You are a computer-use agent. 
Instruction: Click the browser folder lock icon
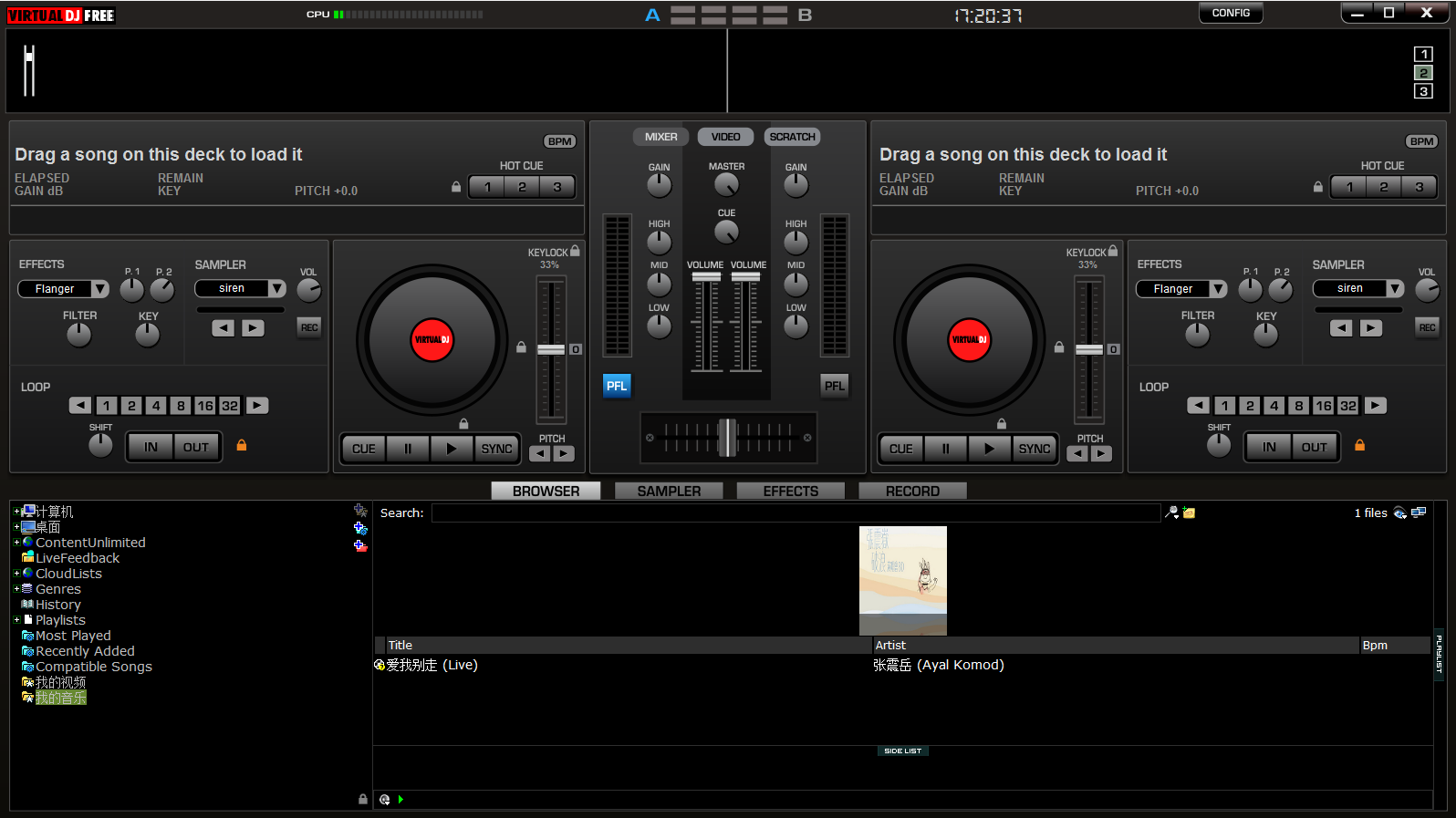click(x=363, y=799)
